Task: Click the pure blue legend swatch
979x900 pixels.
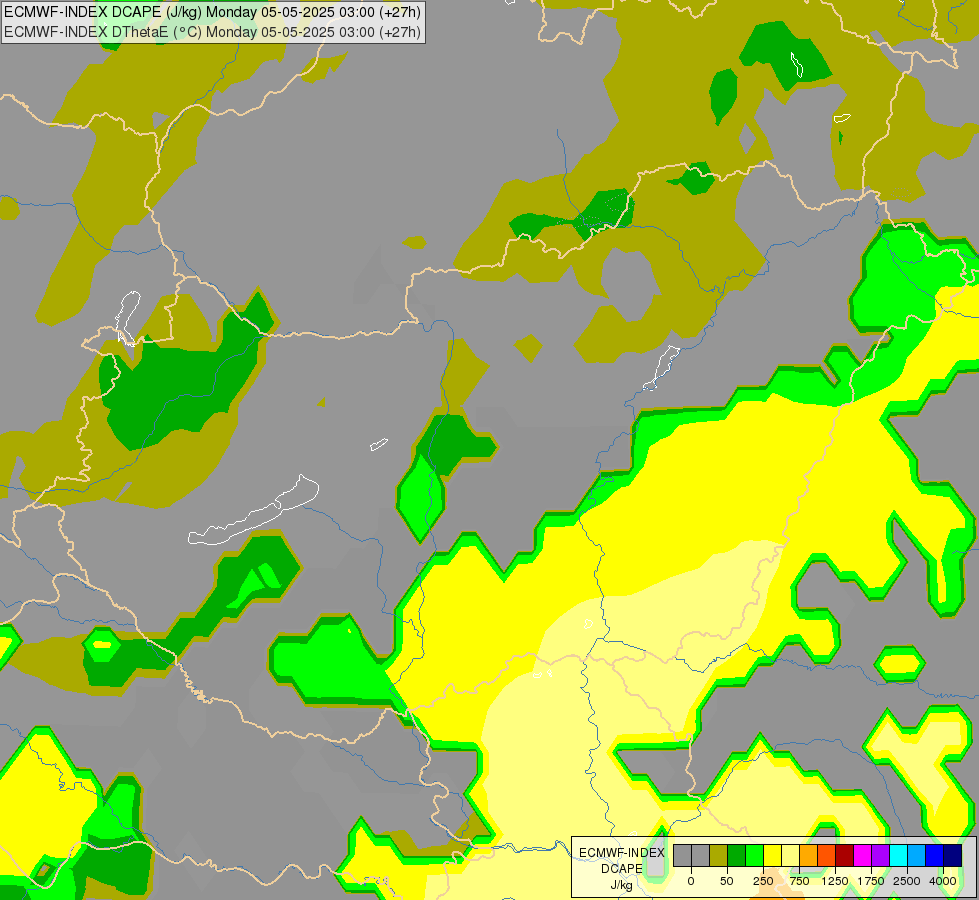Action: click(935, 855)
